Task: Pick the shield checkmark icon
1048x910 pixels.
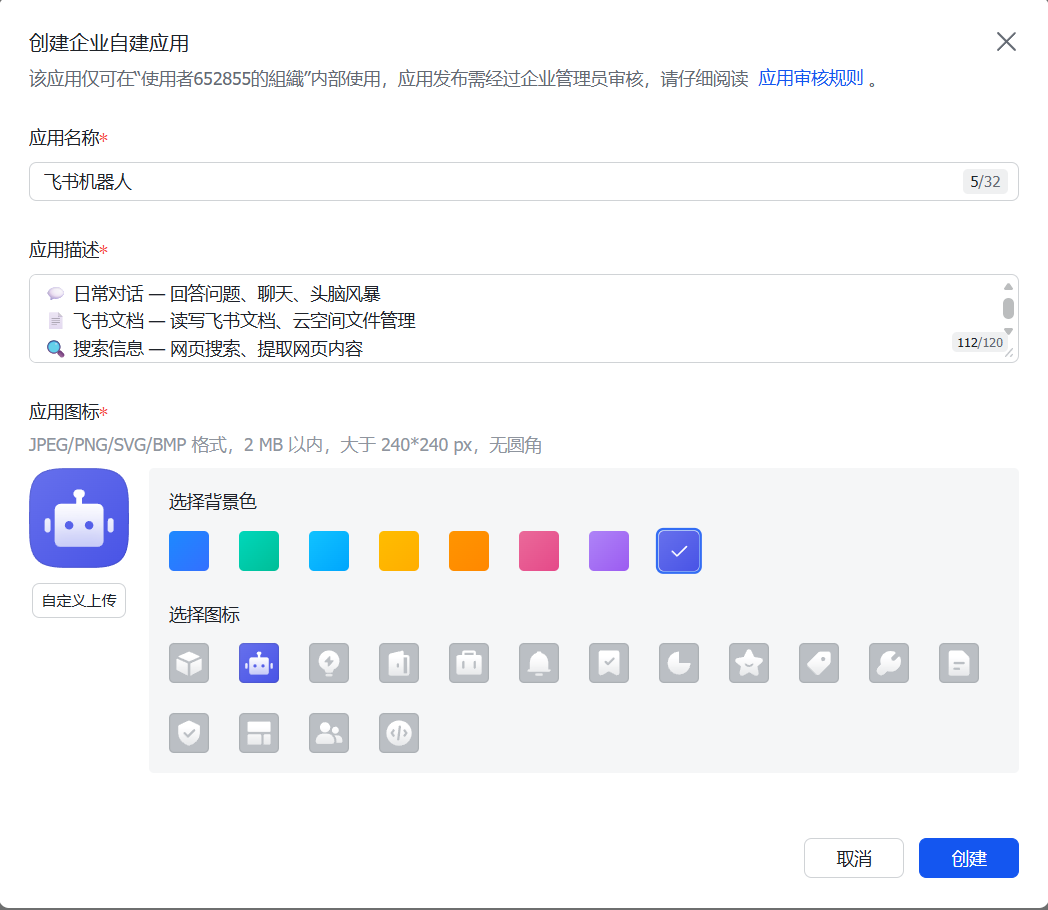Action: click(x=189, y=733)
